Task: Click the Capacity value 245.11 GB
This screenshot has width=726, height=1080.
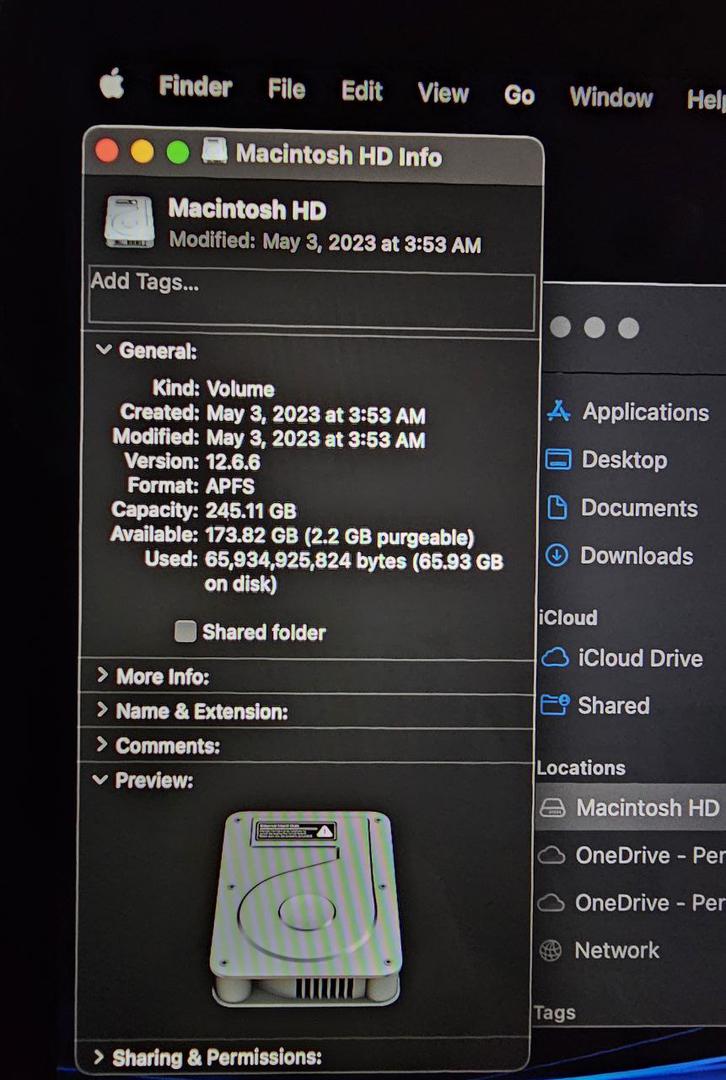Action: pos(251,510)
